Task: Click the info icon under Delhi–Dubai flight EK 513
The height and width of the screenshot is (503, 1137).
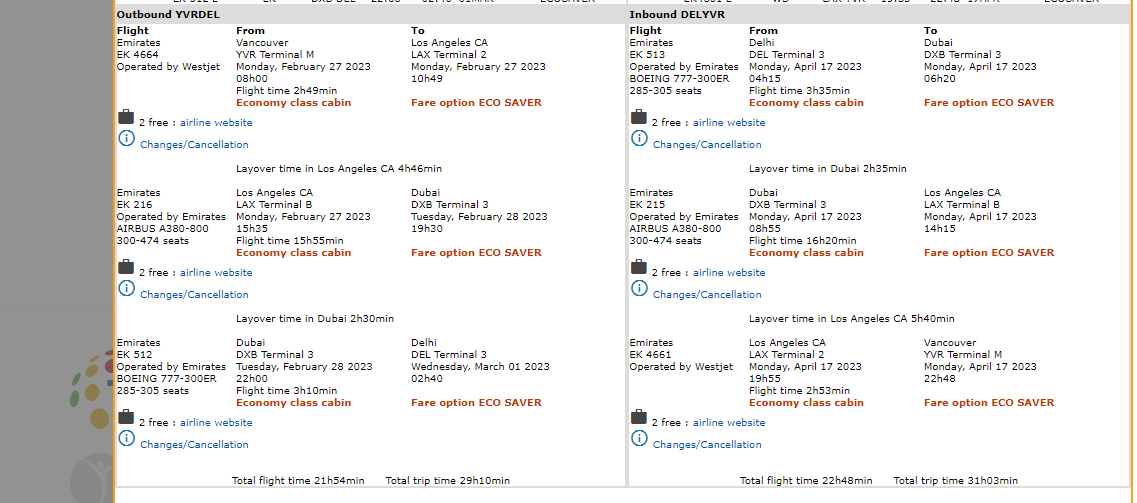Action: tap(639, 138)
